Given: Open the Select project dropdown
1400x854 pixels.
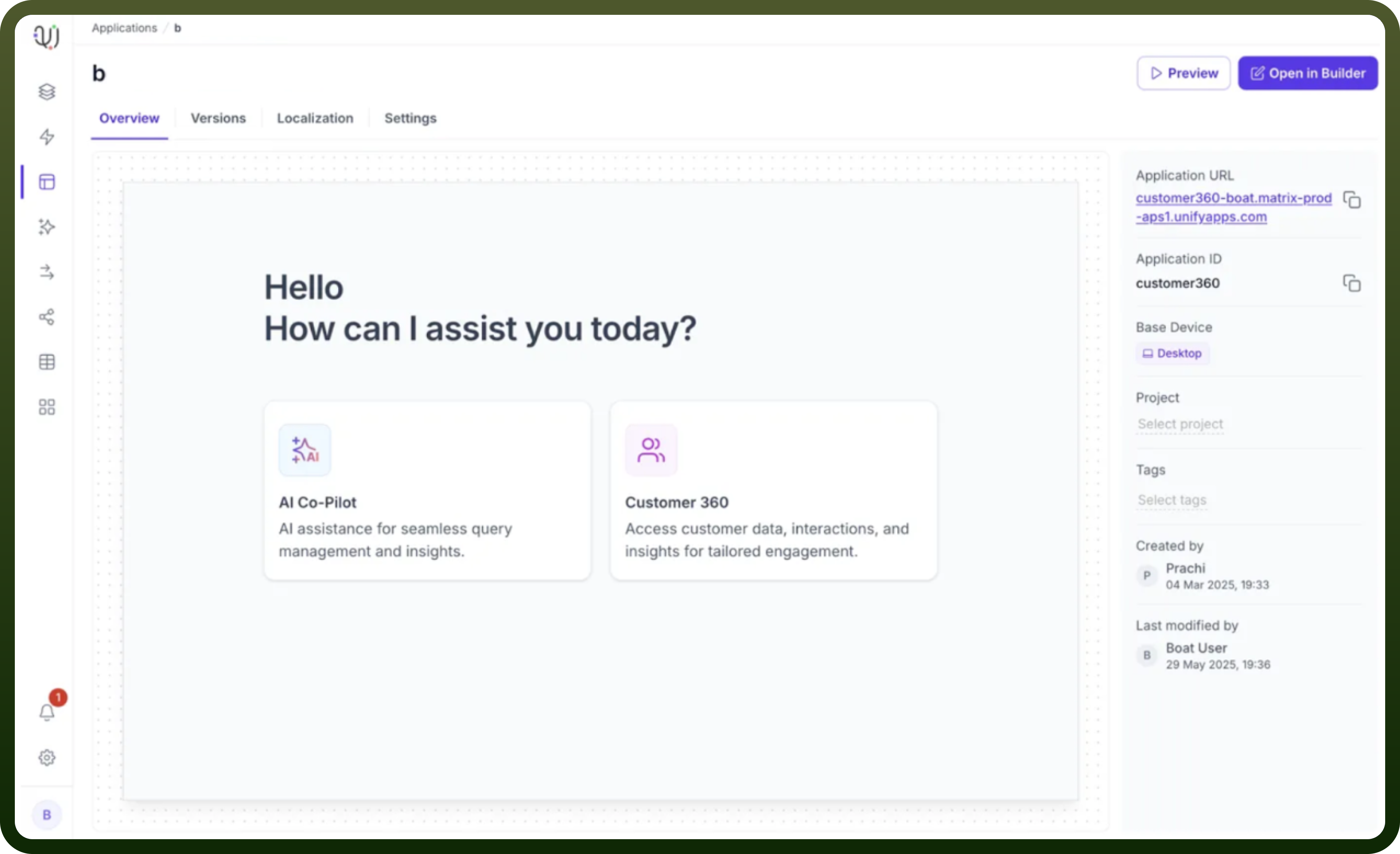Looking at the screenshot, I should point(1179,424).
